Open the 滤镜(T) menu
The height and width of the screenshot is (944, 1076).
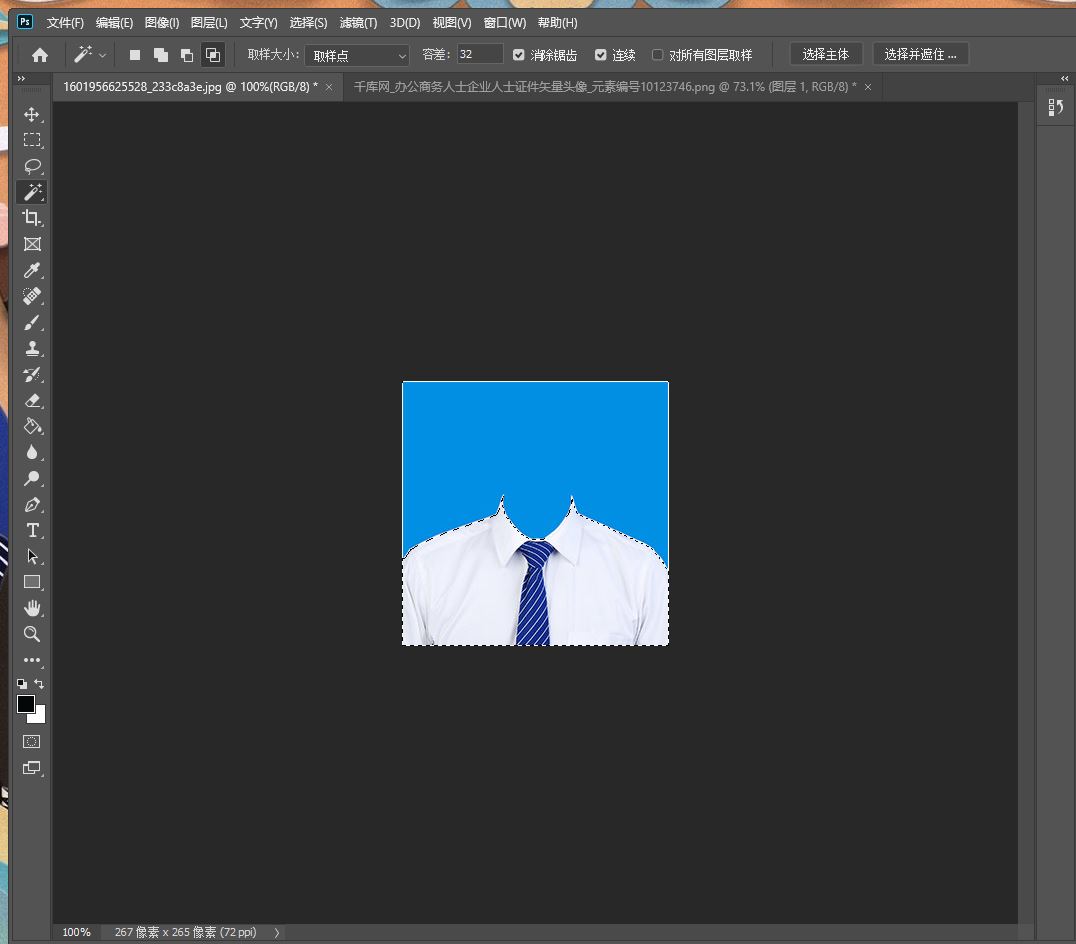358,23
